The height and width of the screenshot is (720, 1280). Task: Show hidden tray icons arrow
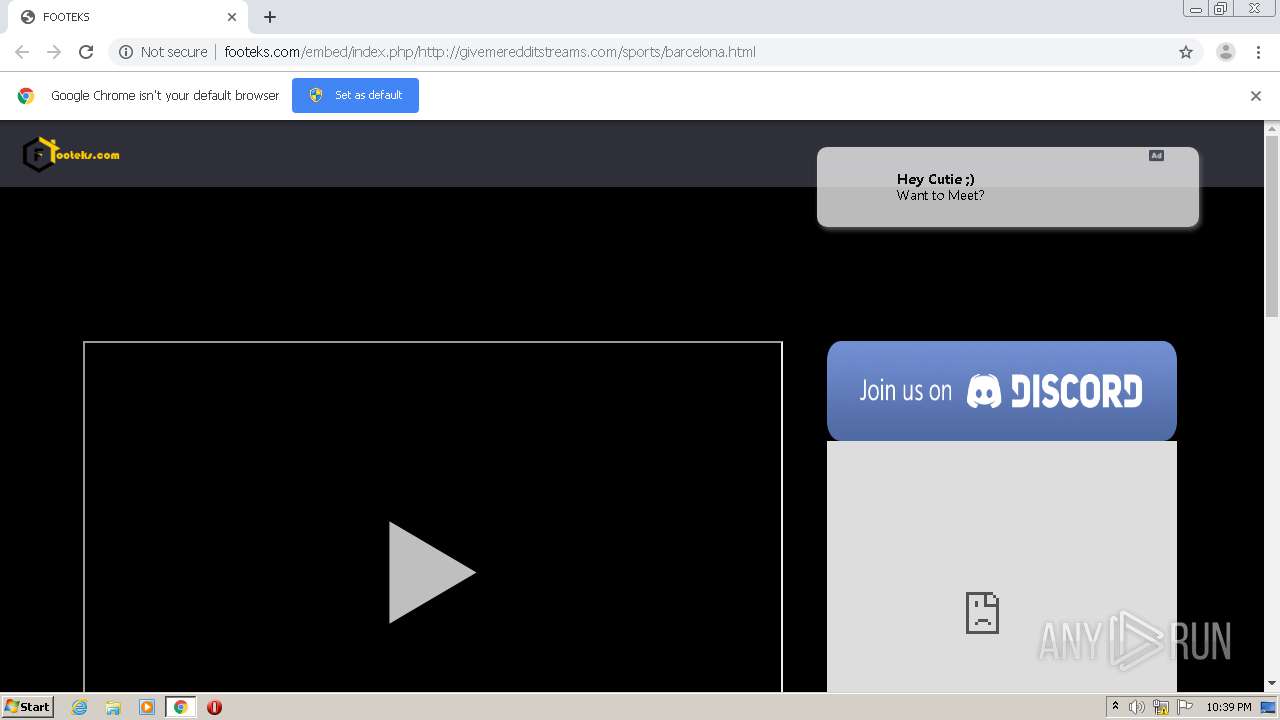coord(1115,707)
